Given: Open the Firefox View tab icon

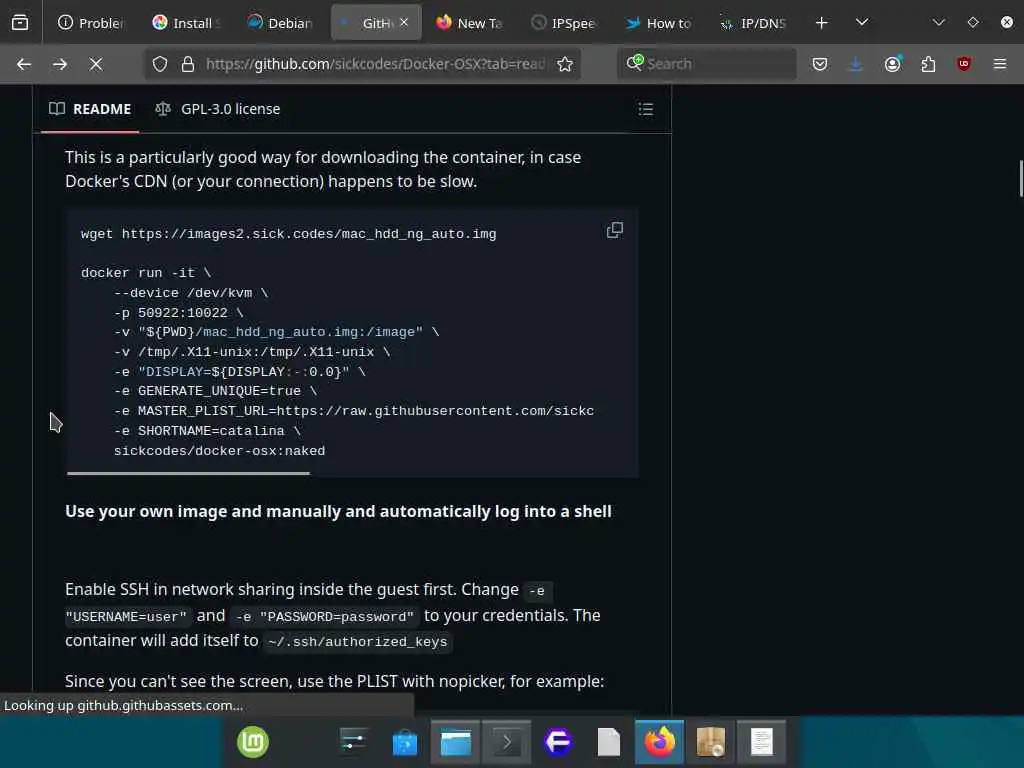Looking at the screenshot, I should pos(20,23).
